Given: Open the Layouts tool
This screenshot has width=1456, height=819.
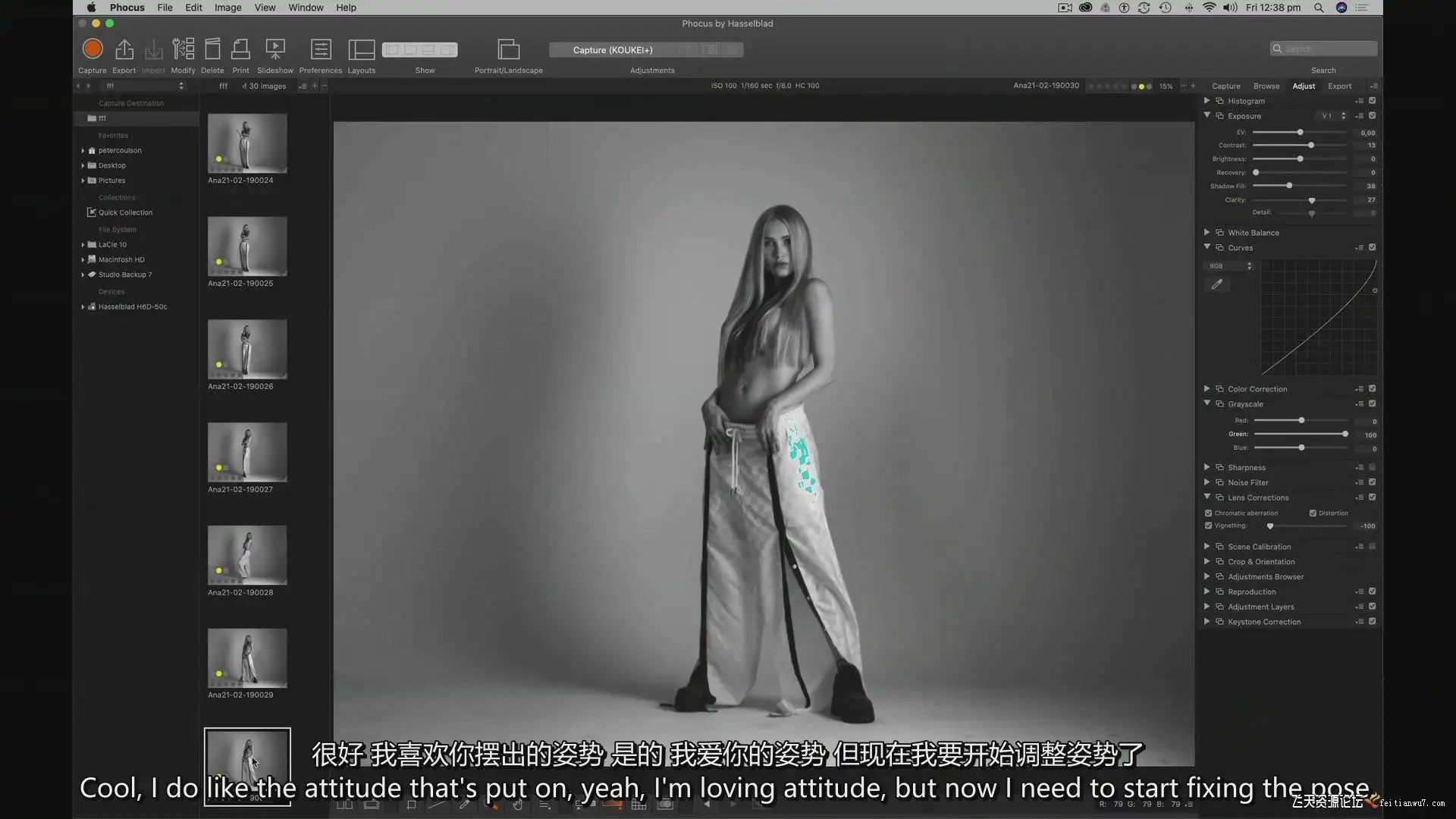Looking at the screenshot, I should [x=361, y=49].
